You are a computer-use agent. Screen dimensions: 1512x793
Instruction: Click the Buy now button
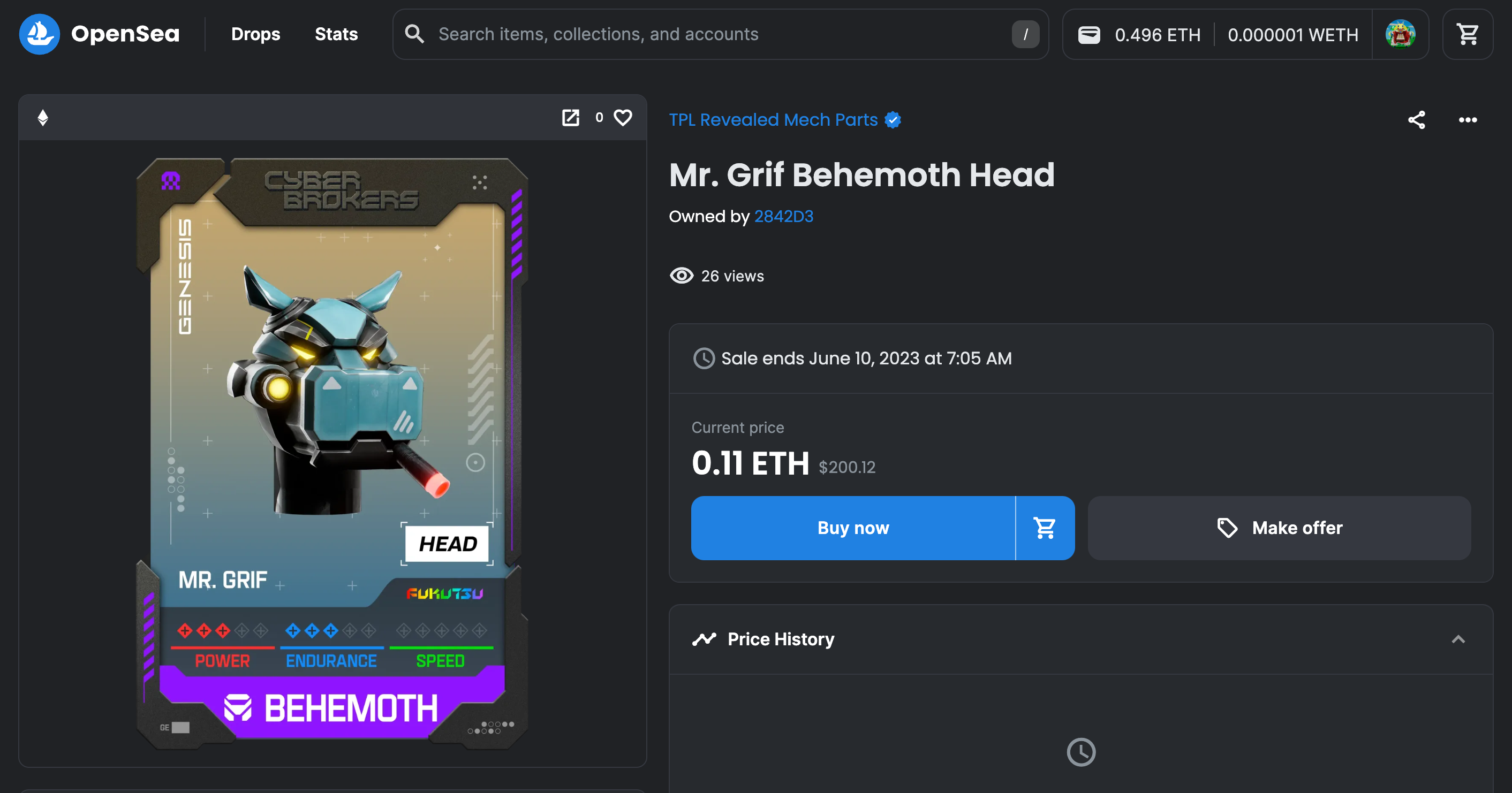click(x=853, y=528)
